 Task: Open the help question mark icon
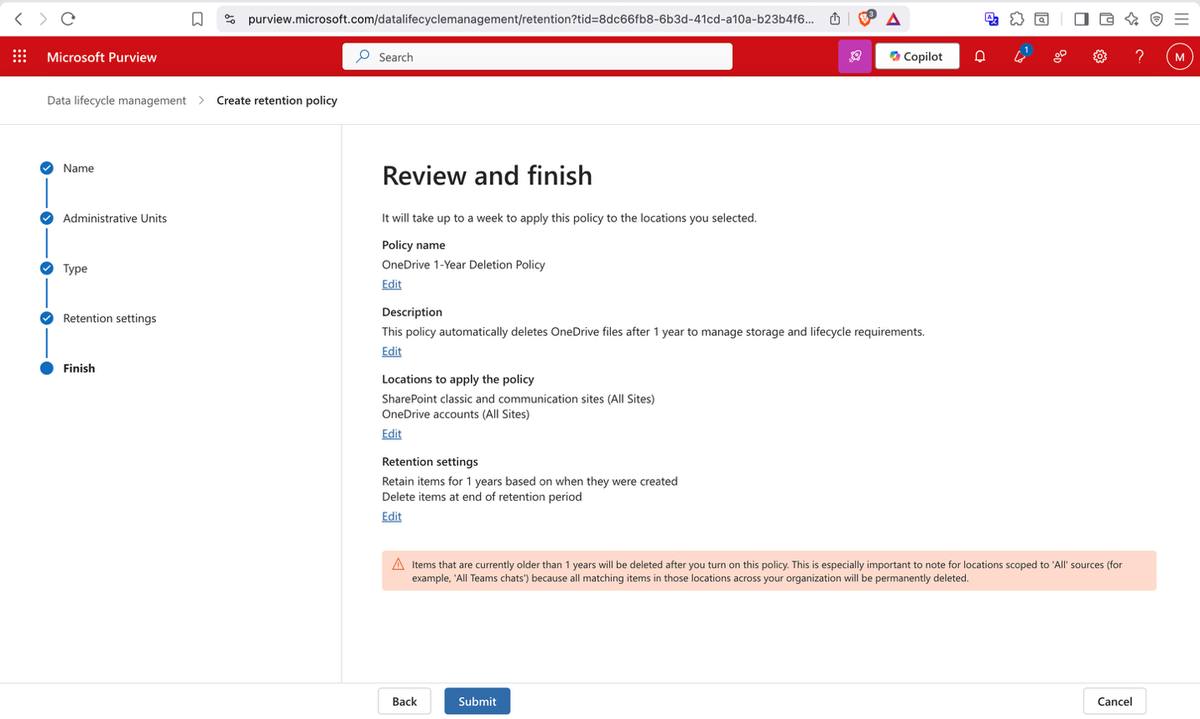(1139, 57)
